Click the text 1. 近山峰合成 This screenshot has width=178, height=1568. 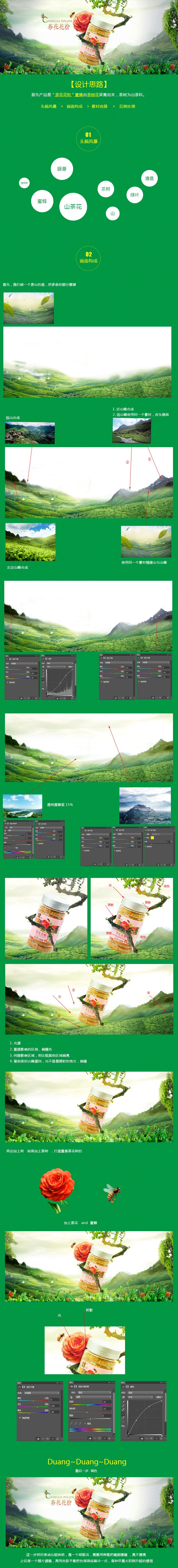(123, 409)
